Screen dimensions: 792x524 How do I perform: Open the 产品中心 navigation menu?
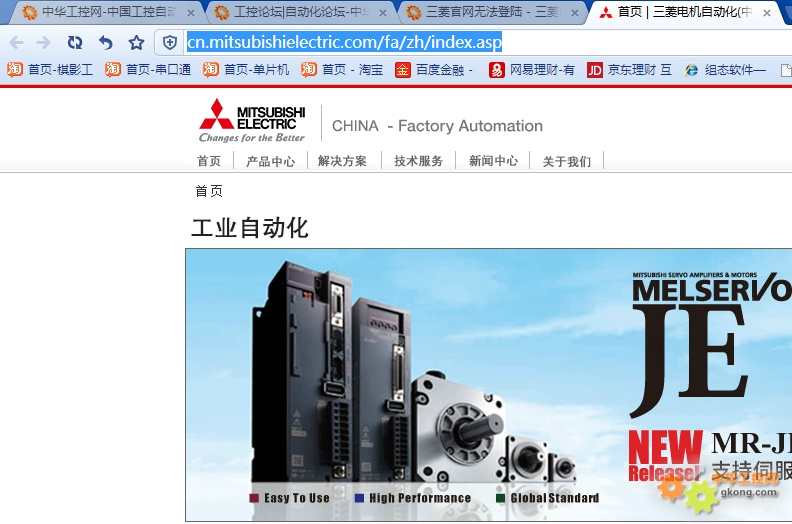tap(270, 161)
